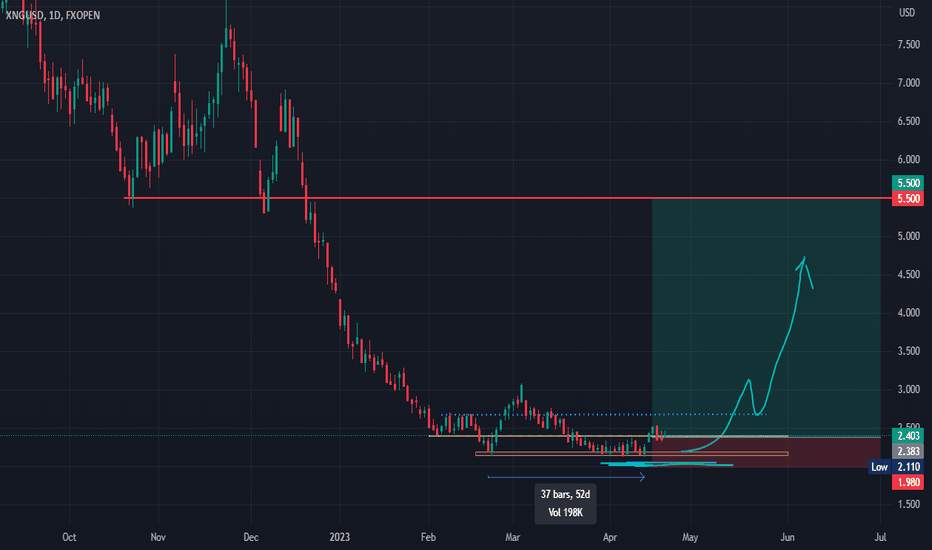Click the 4.500 price axis label
Viewport: 932px width, 550px height.
[908, 275]
